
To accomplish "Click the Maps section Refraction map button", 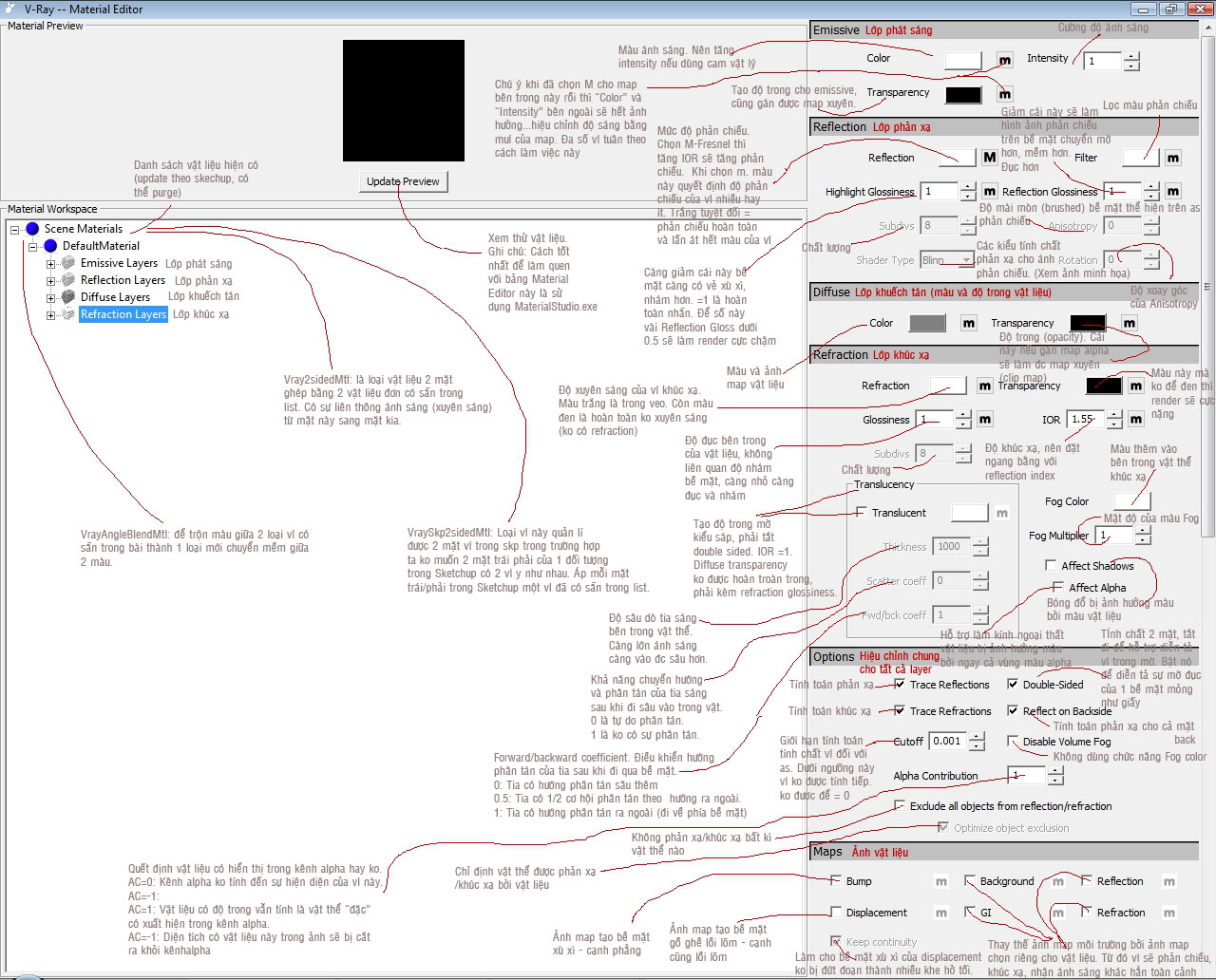I will [x=1169, y=913].
